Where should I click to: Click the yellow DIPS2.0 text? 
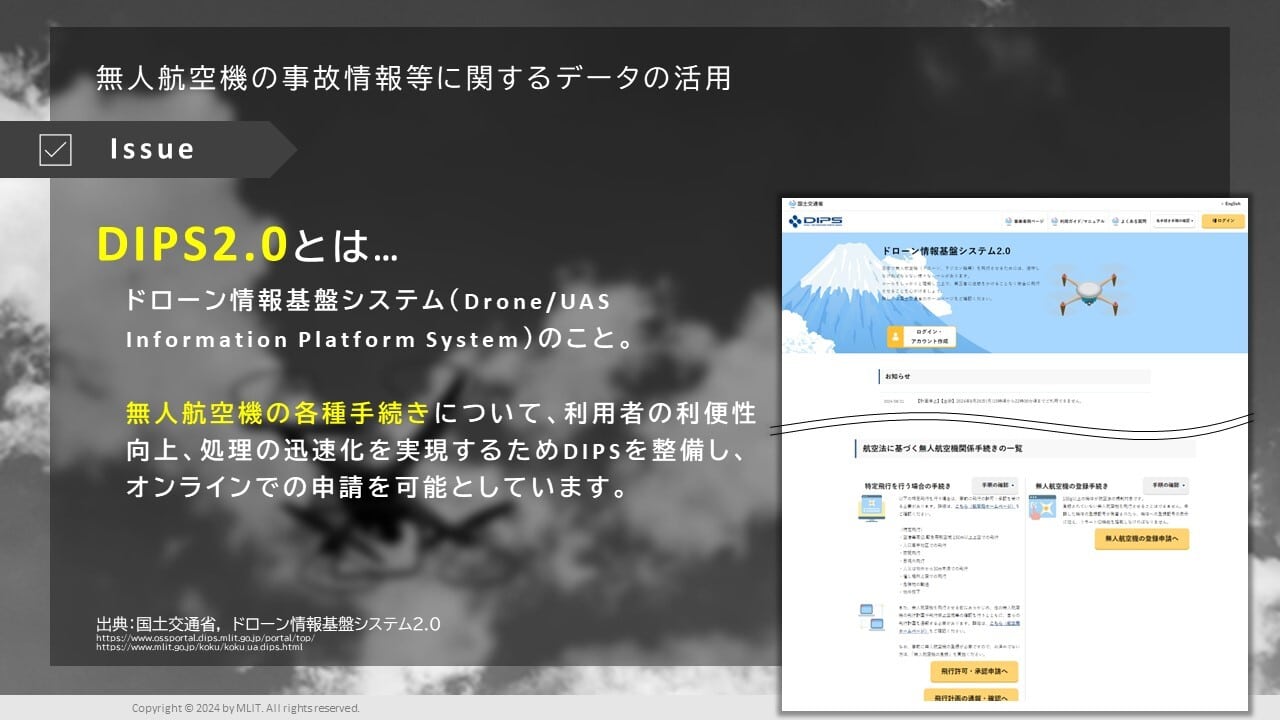coord(192,244)
